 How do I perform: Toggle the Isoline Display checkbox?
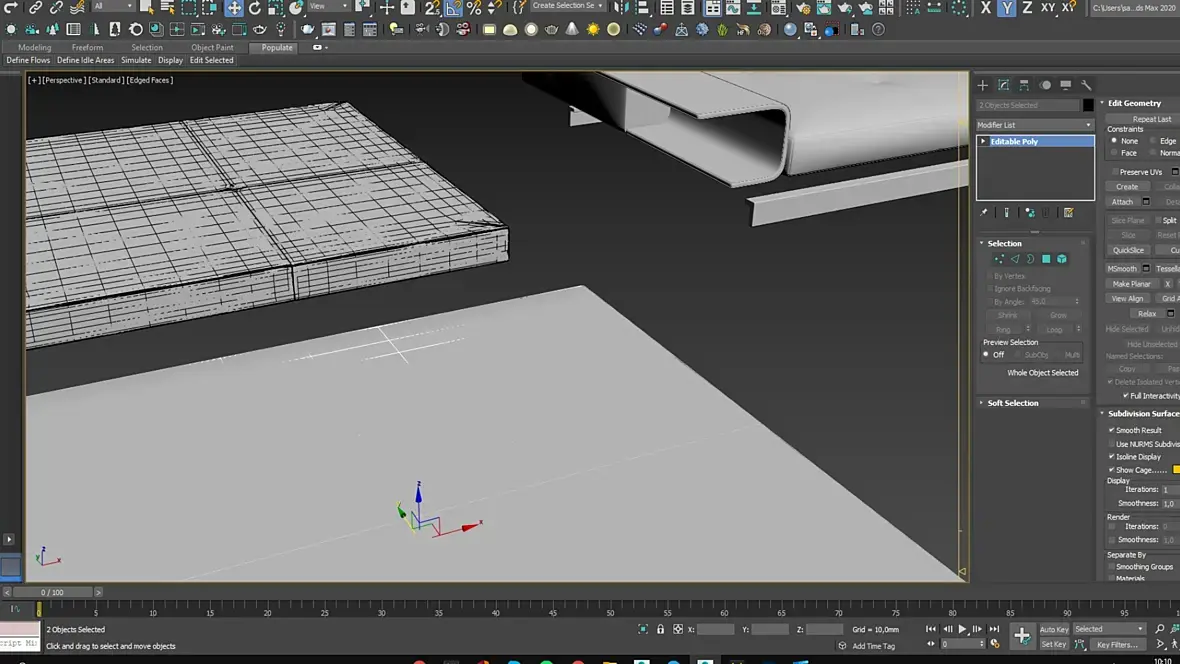(1112, 457)
